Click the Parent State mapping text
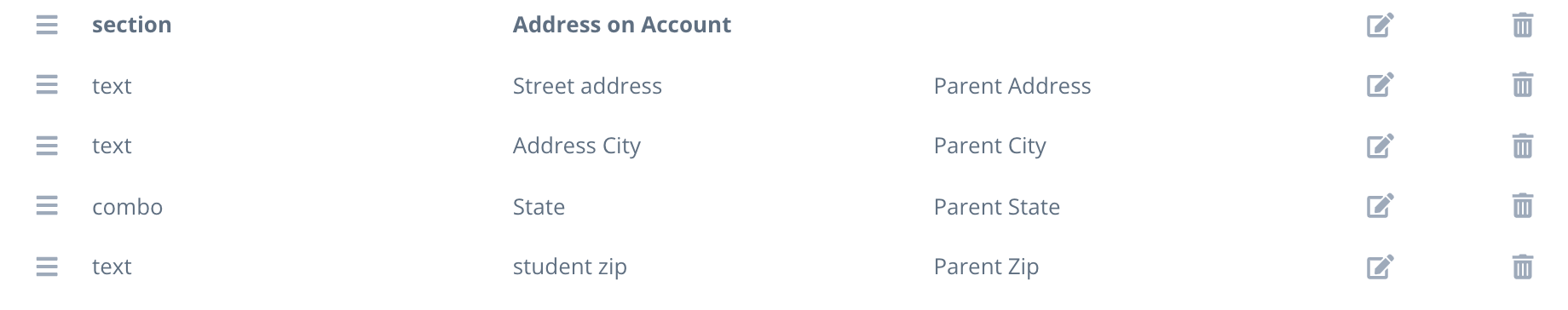This screenshot has width=1568, height=310. pos(996,207)
